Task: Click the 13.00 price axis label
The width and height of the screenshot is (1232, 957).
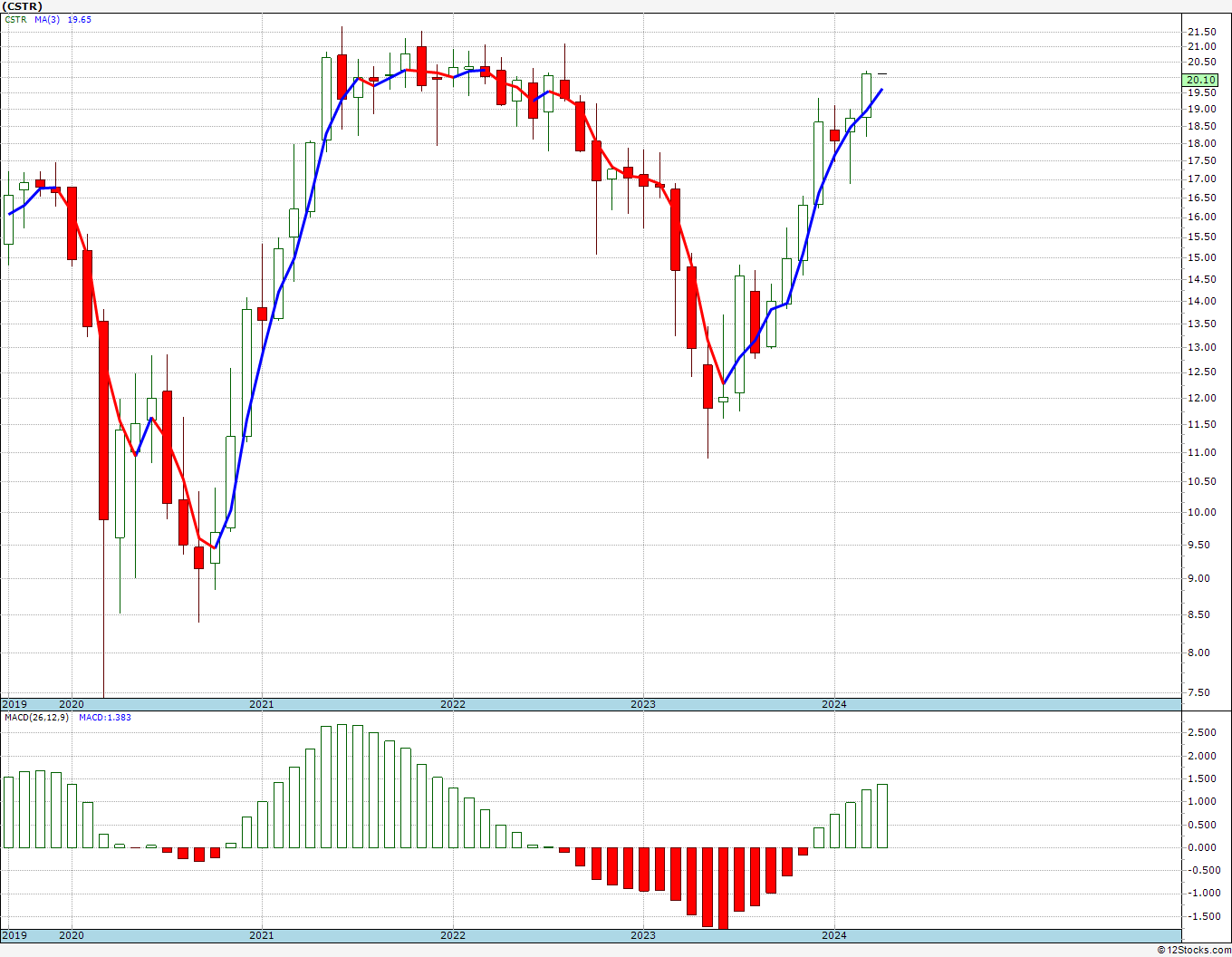Action: click(1201, 347)
